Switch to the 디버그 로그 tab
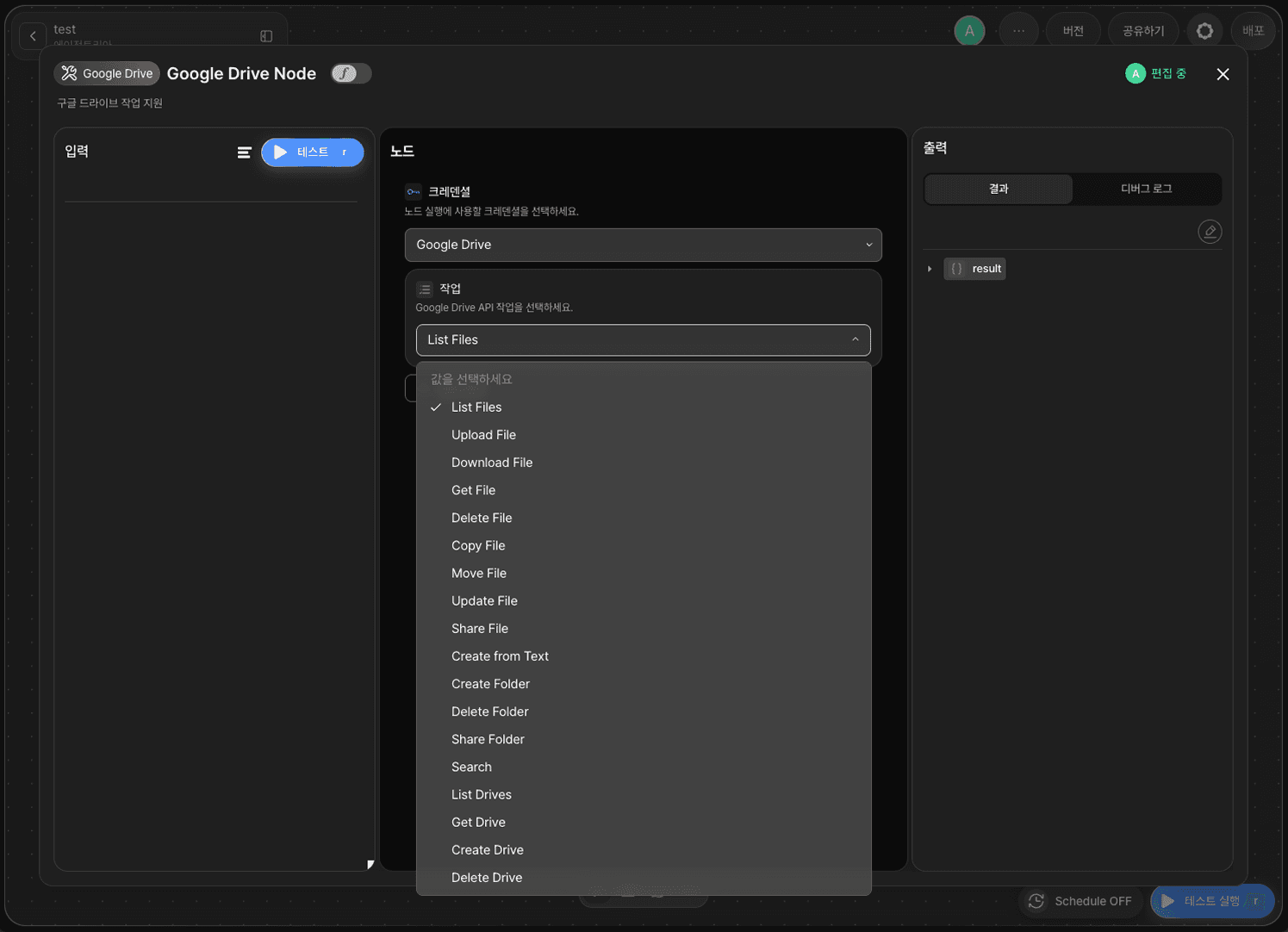 (x=1146, y=189)
